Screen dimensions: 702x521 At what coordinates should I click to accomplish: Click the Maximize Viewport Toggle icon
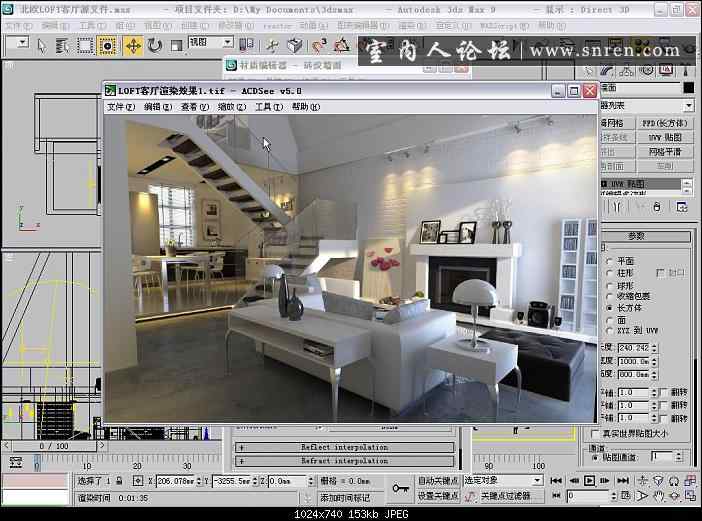(690, 496)
